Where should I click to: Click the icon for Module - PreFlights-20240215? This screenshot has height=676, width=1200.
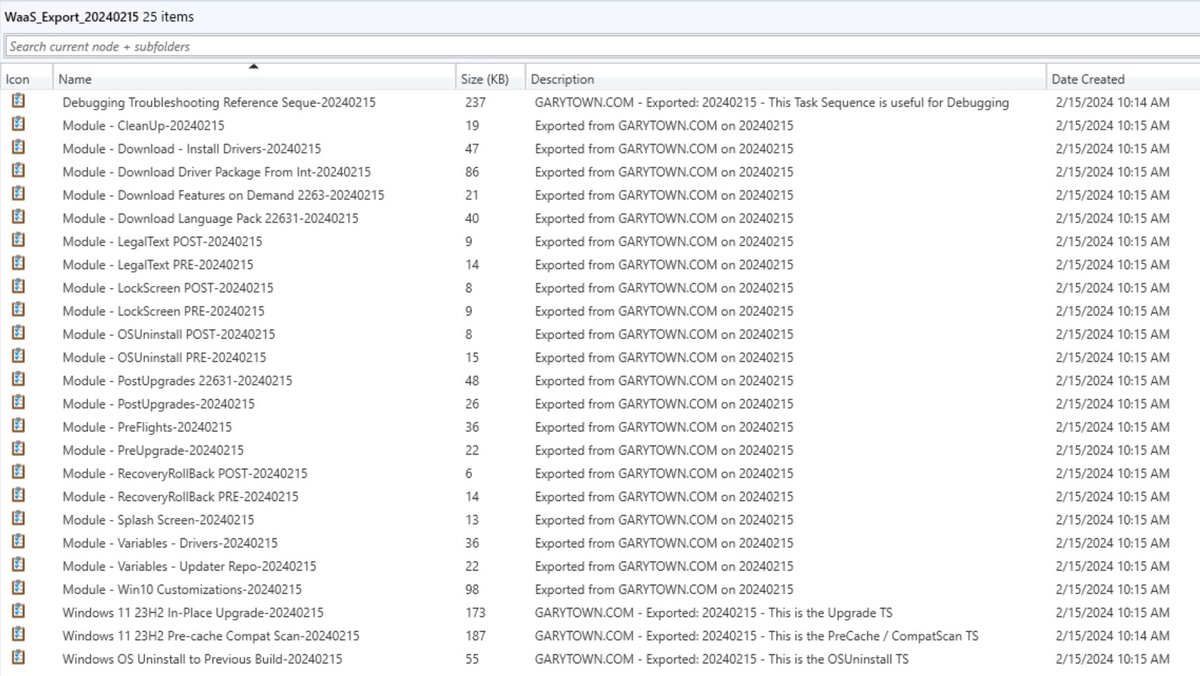(x=18, y=427)
